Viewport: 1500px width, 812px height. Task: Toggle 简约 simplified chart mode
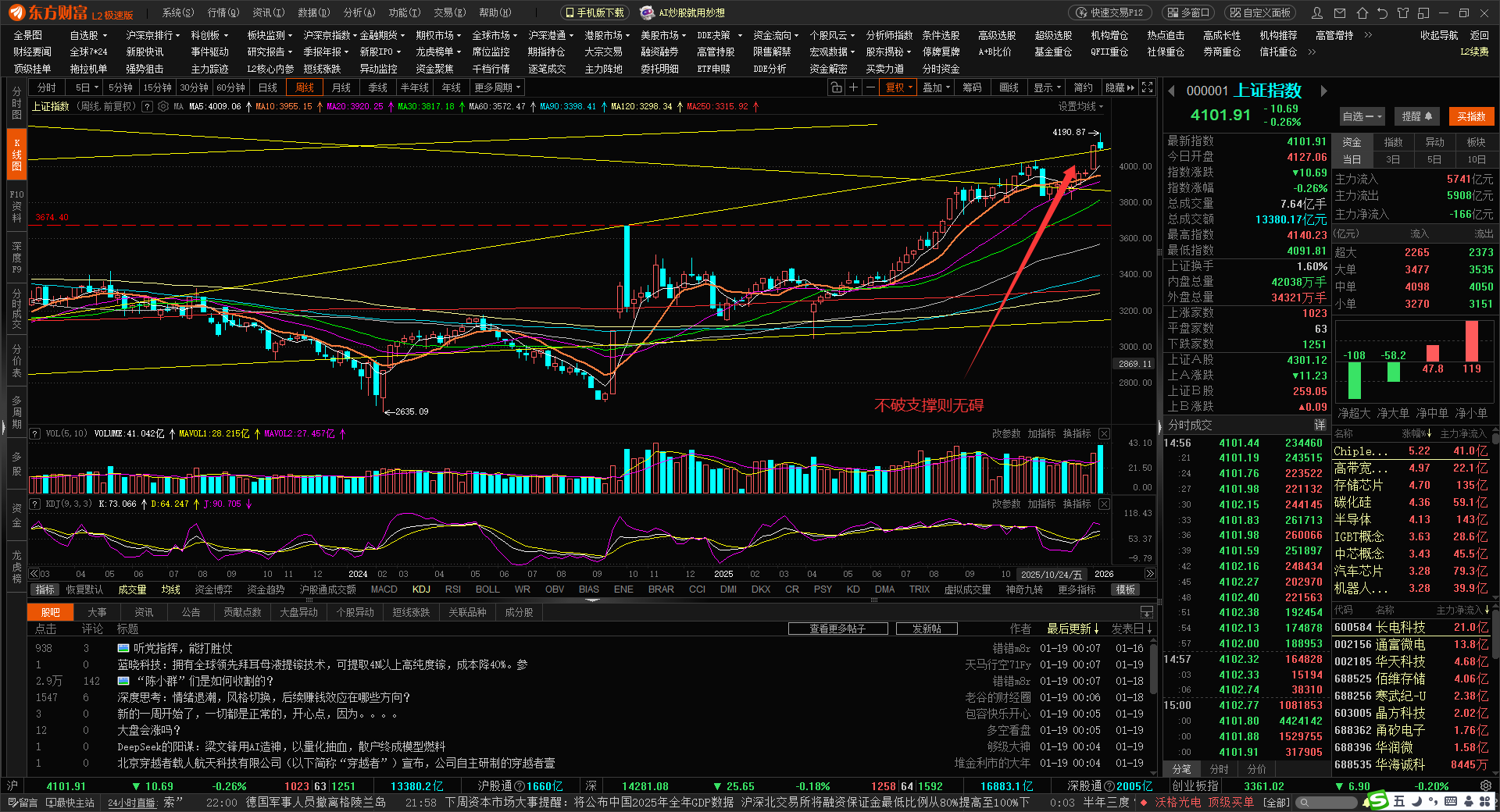(x=1083, y=87)
